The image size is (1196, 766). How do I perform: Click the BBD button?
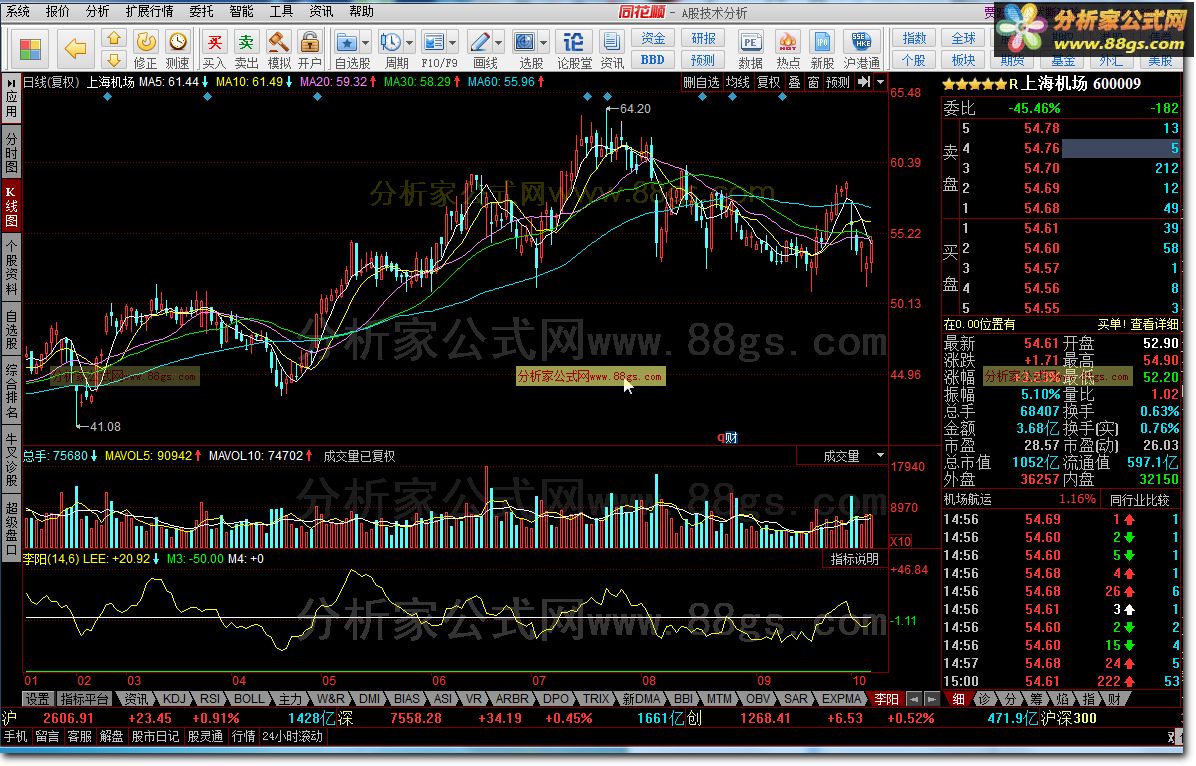(652, 60)
